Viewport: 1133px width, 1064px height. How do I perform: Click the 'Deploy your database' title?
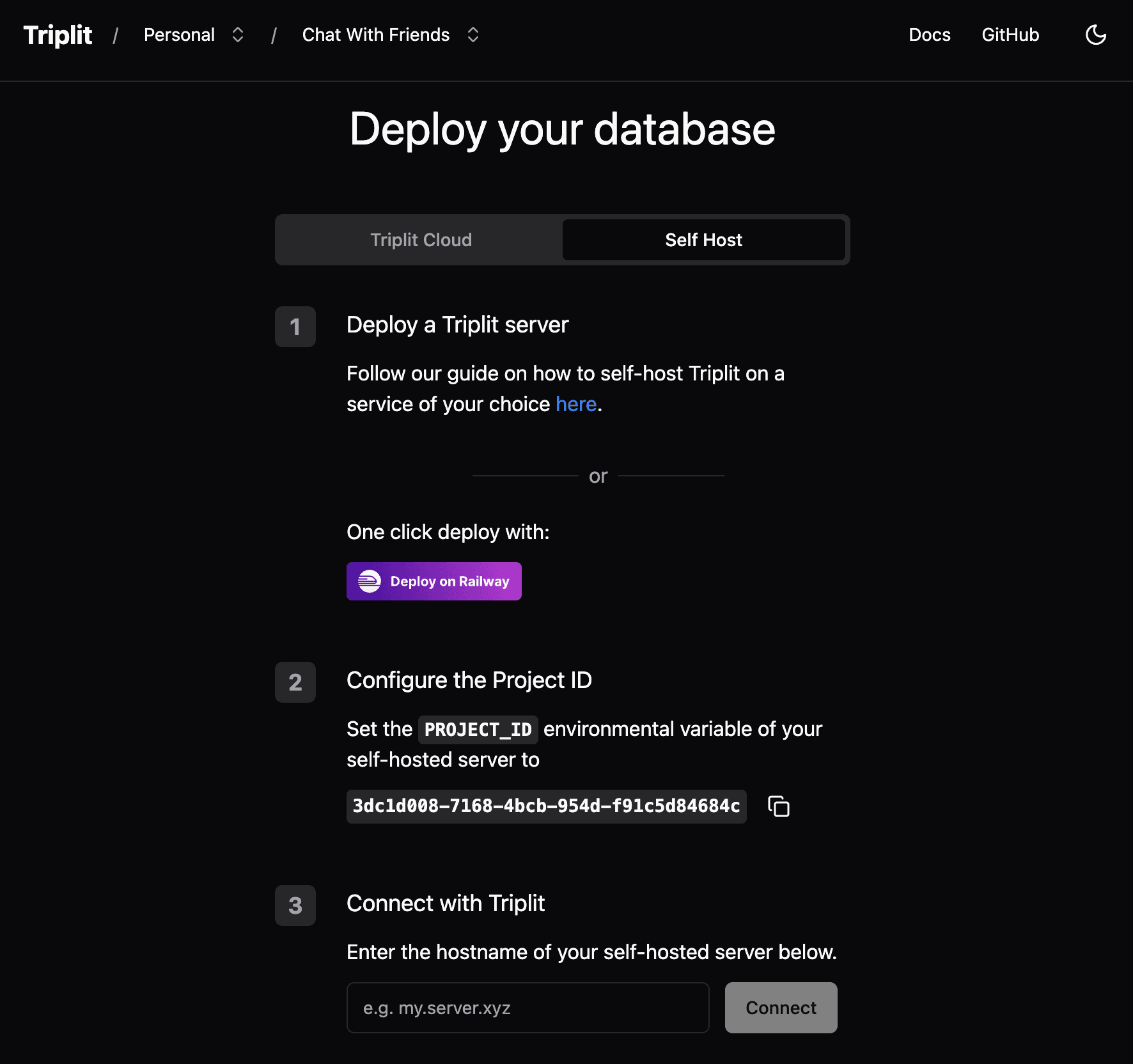click(563, 130)
